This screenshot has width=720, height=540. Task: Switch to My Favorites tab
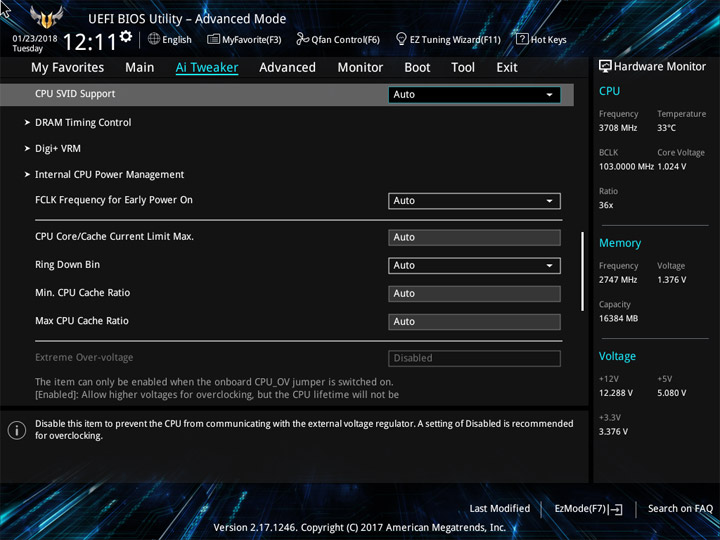[68, 68]
